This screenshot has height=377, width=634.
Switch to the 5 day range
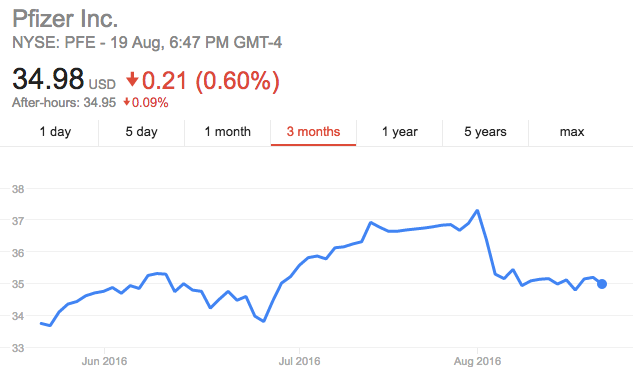tap(141, 132)
